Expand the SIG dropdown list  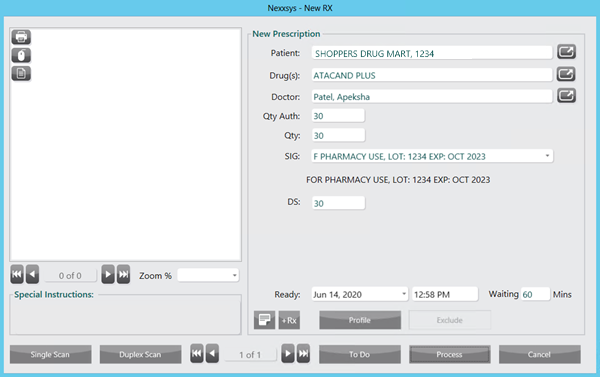547,156
